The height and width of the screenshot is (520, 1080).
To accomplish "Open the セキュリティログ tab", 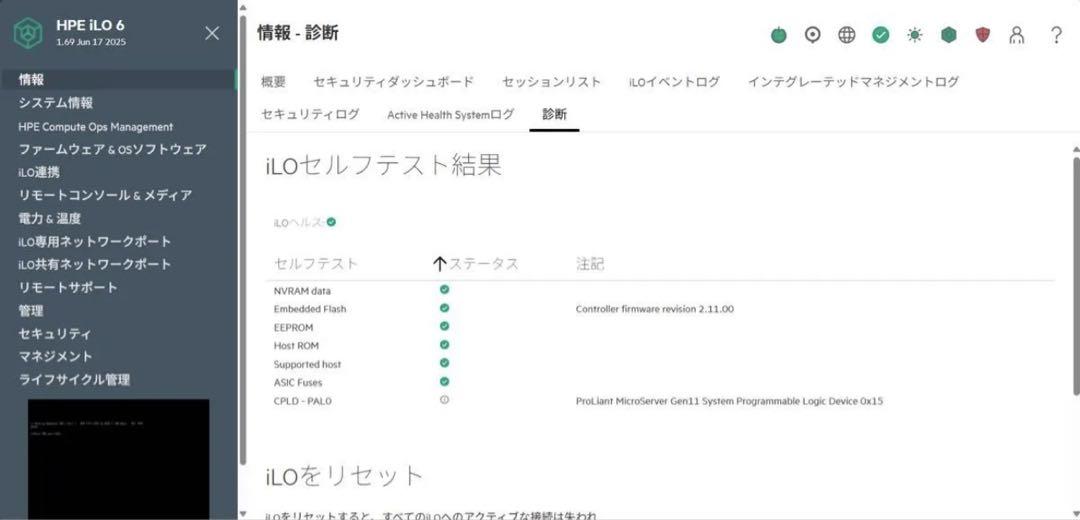I will pos(310,114).
